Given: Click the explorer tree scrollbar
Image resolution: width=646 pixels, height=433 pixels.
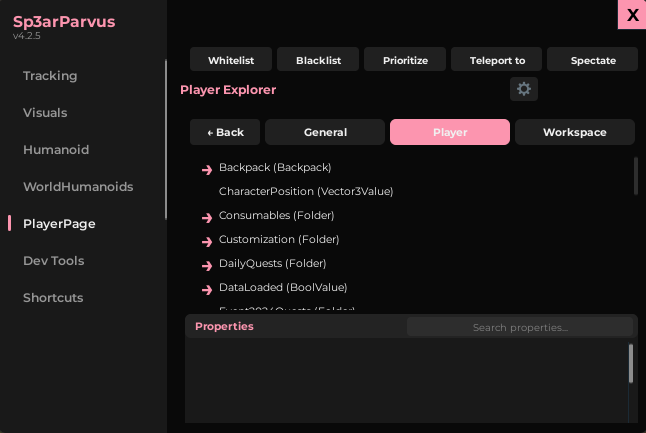Looking at the screenshot, I should 636,176.
